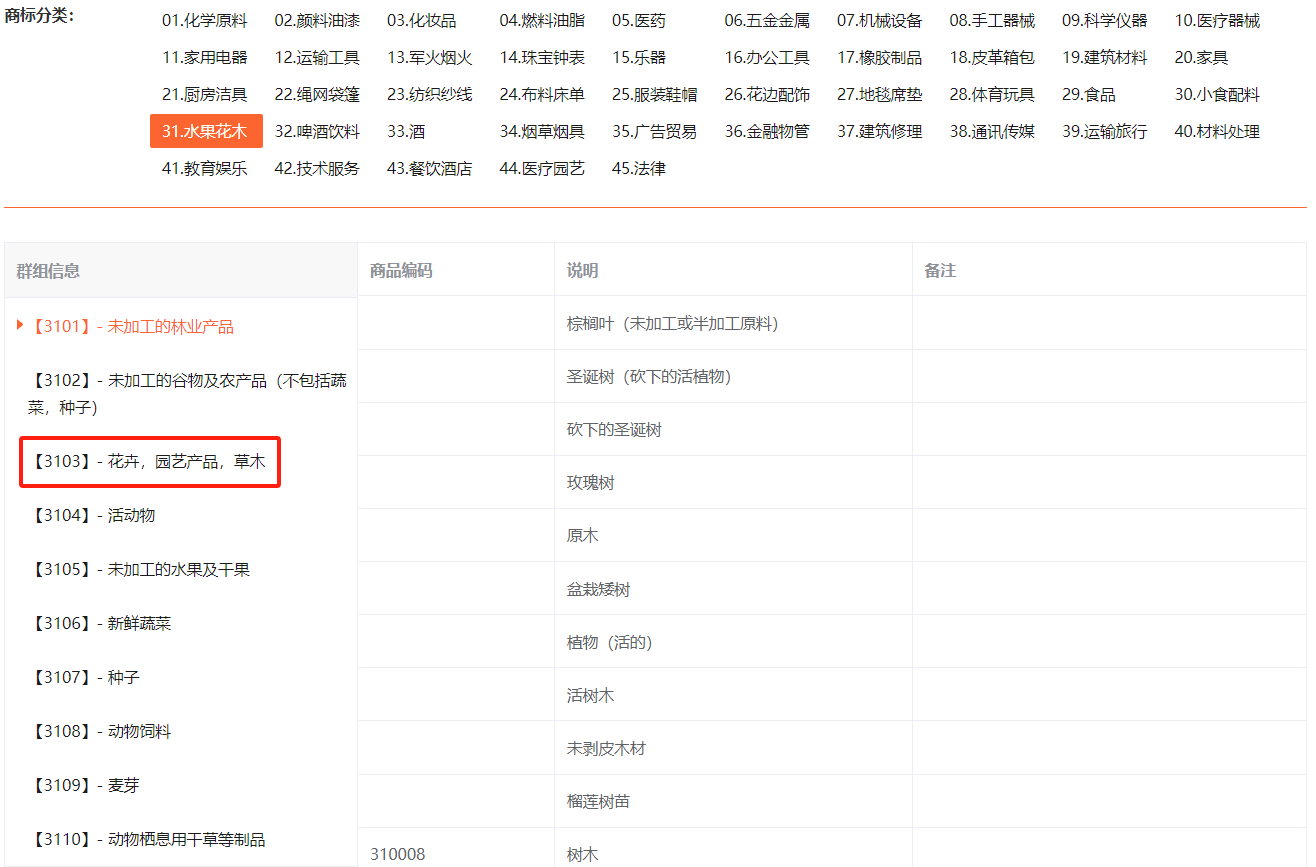Image resolution: width=1316 pixels, height=867 pixels.
Task: Click product code 310008
Action: pyautogui.click(x=398, y=854)
